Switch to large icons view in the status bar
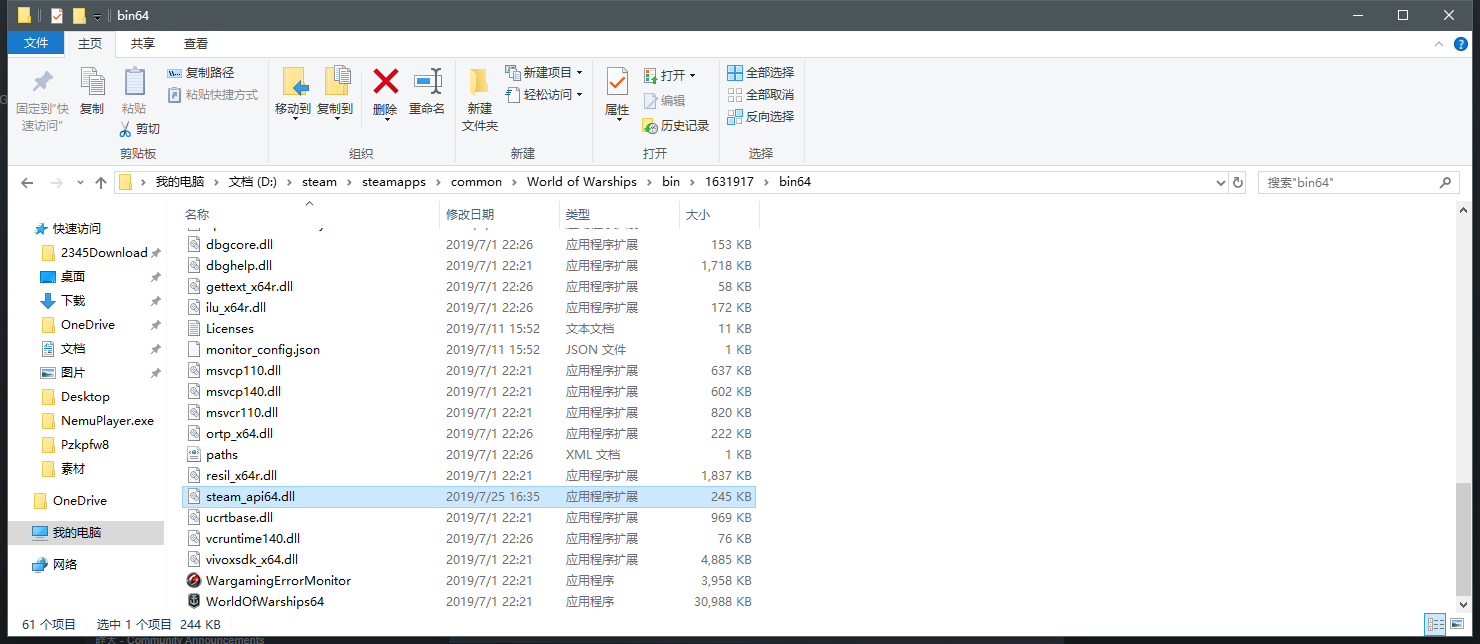Screen dimensions: 1480x644 click(x=1456, y=624)
